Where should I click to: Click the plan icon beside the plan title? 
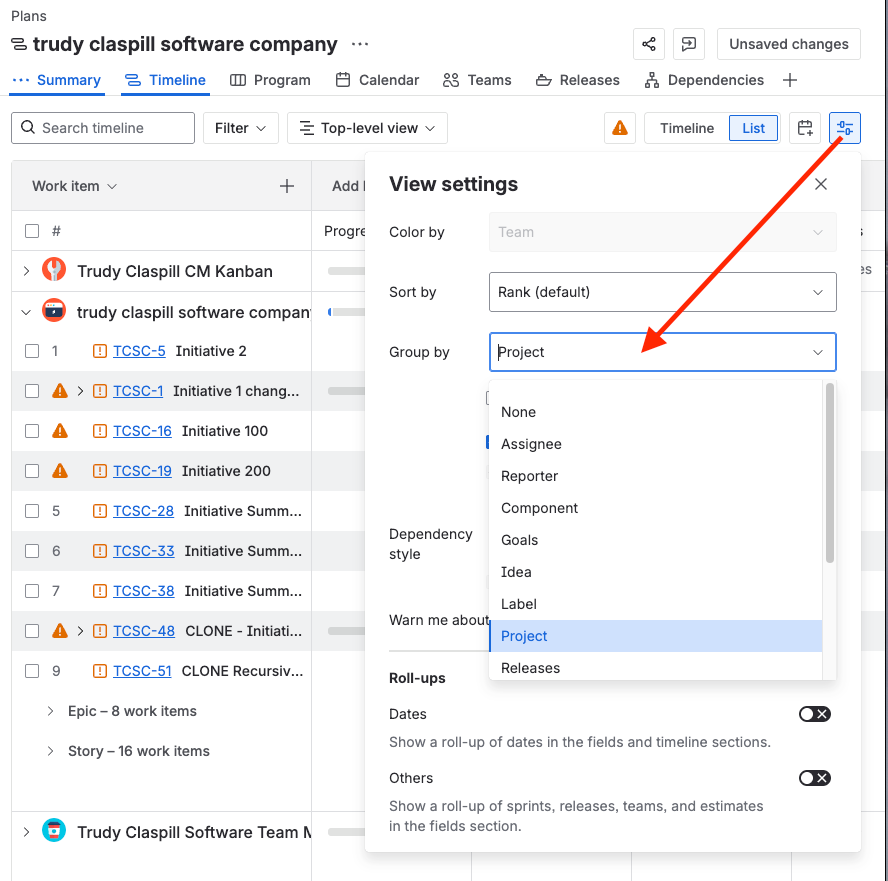19,44
